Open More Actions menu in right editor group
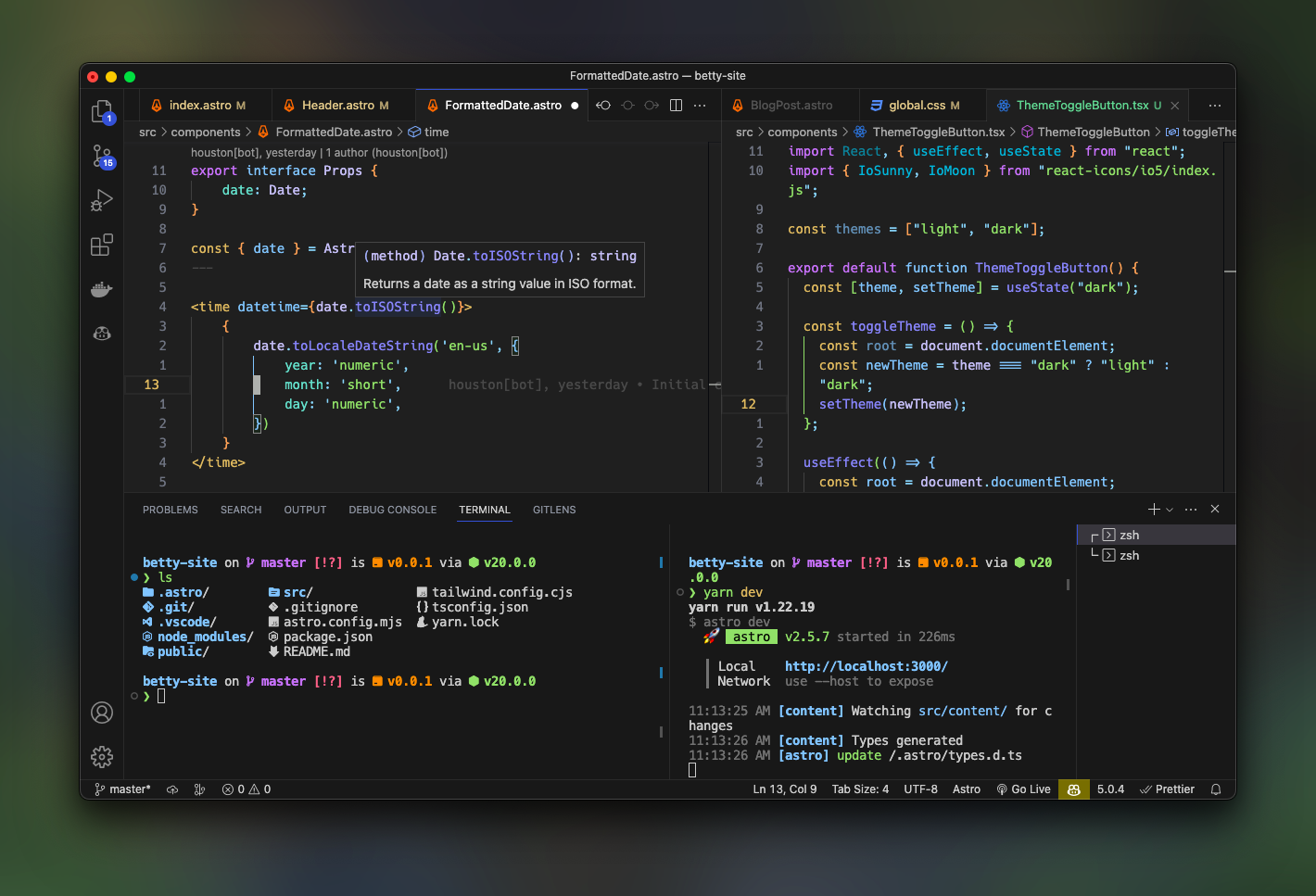 [1215, 105]
